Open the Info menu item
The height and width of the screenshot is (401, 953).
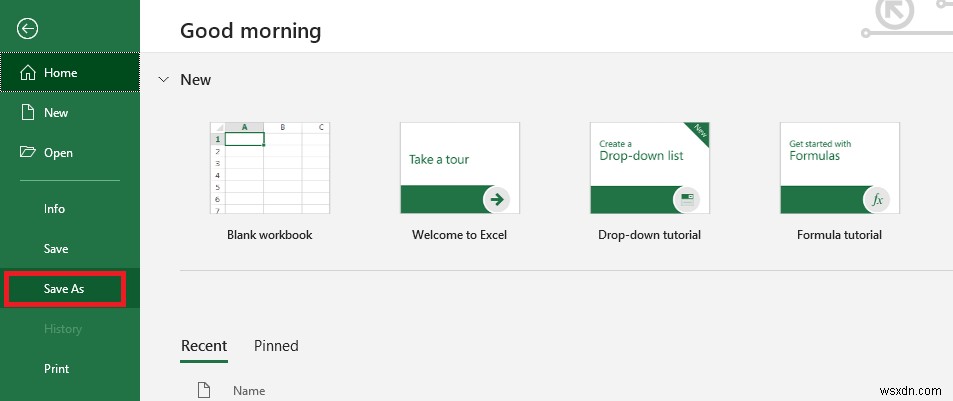(x=54, y=209)
